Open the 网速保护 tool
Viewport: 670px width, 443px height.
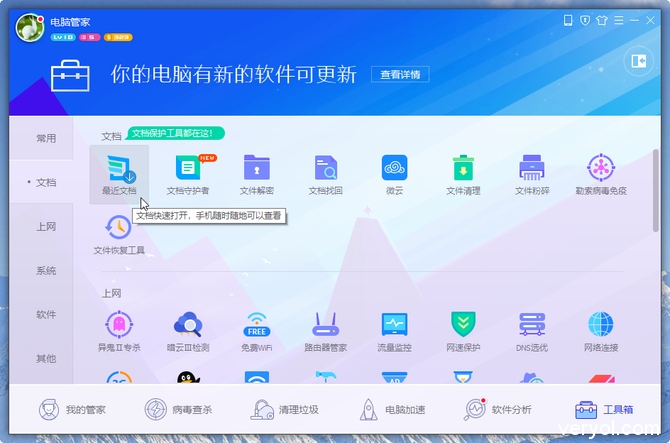point(463,332)
